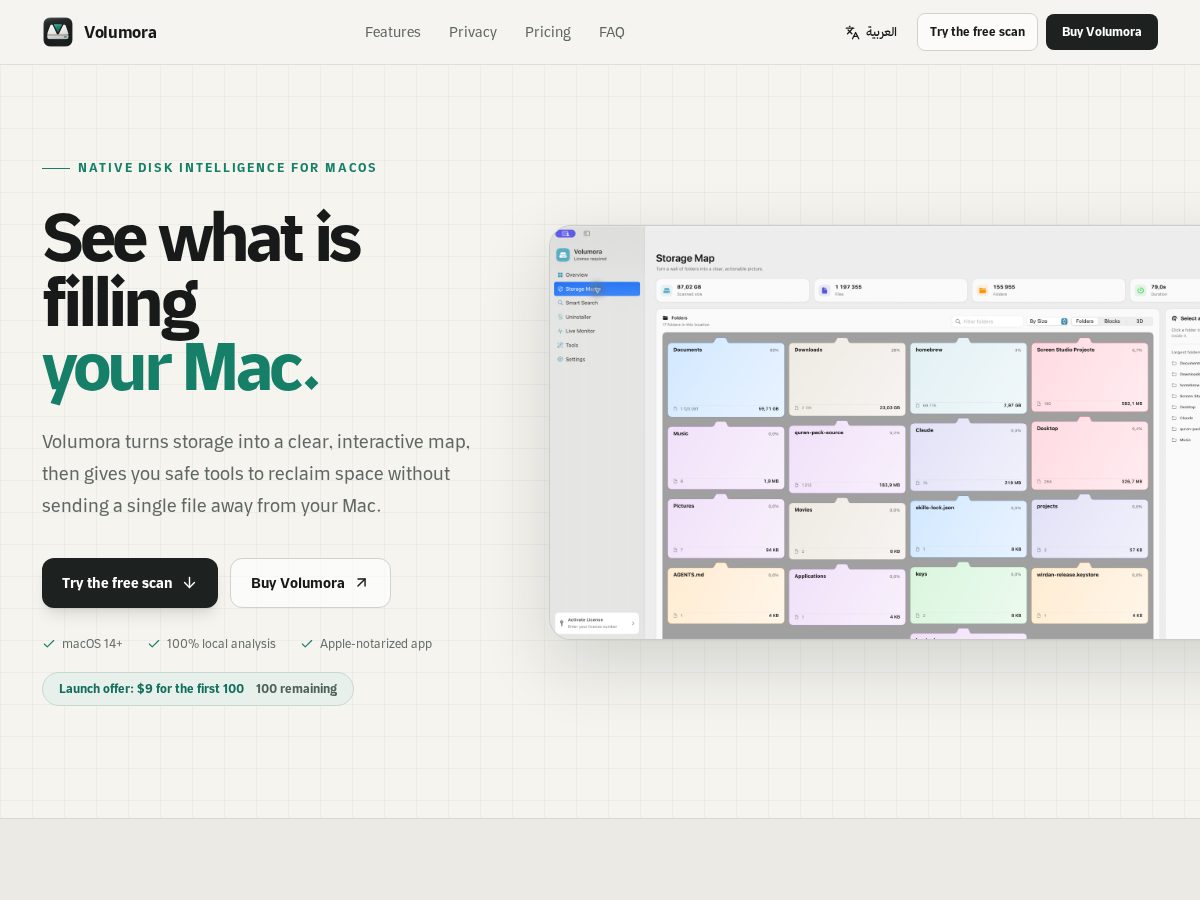
Task: Click the Filter folders search field
Action: 988,321
